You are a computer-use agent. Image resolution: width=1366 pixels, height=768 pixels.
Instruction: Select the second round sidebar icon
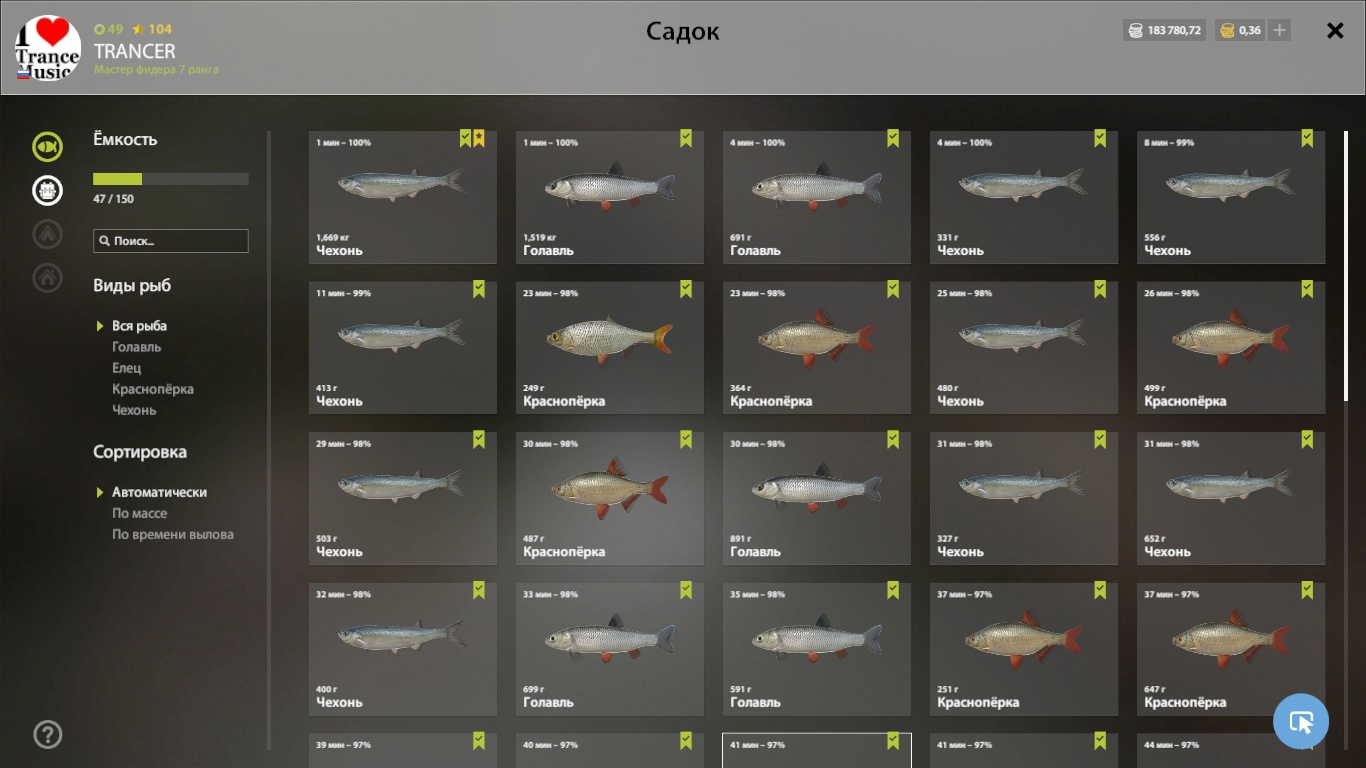(x=47, y=190)
